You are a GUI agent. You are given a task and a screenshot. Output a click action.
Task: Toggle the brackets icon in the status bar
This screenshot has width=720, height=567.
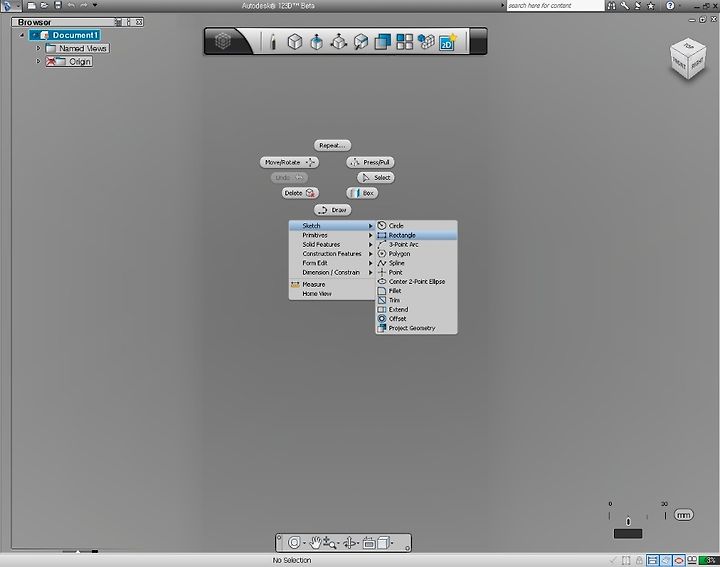click(x=626, y=560)
